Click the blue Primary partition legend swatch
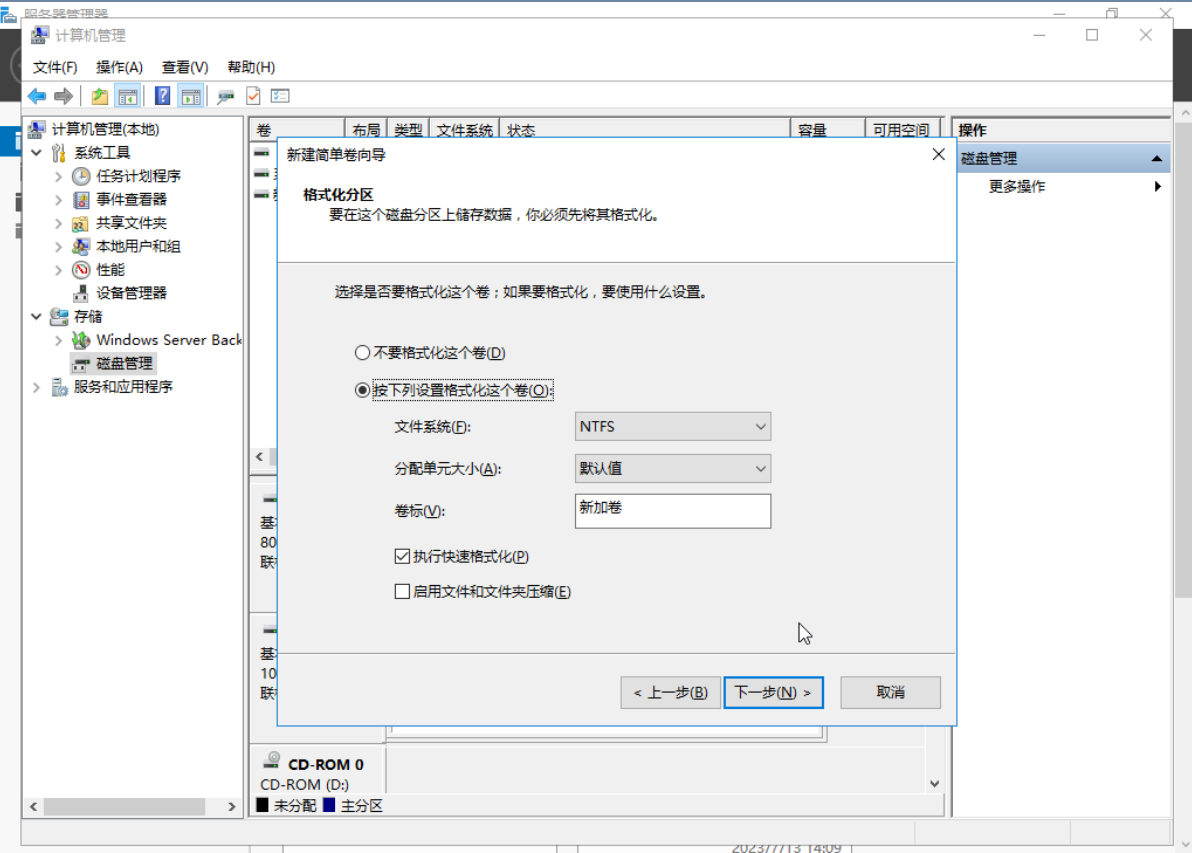The width and height of the screenshot is (1192, 853). point(329,805)
